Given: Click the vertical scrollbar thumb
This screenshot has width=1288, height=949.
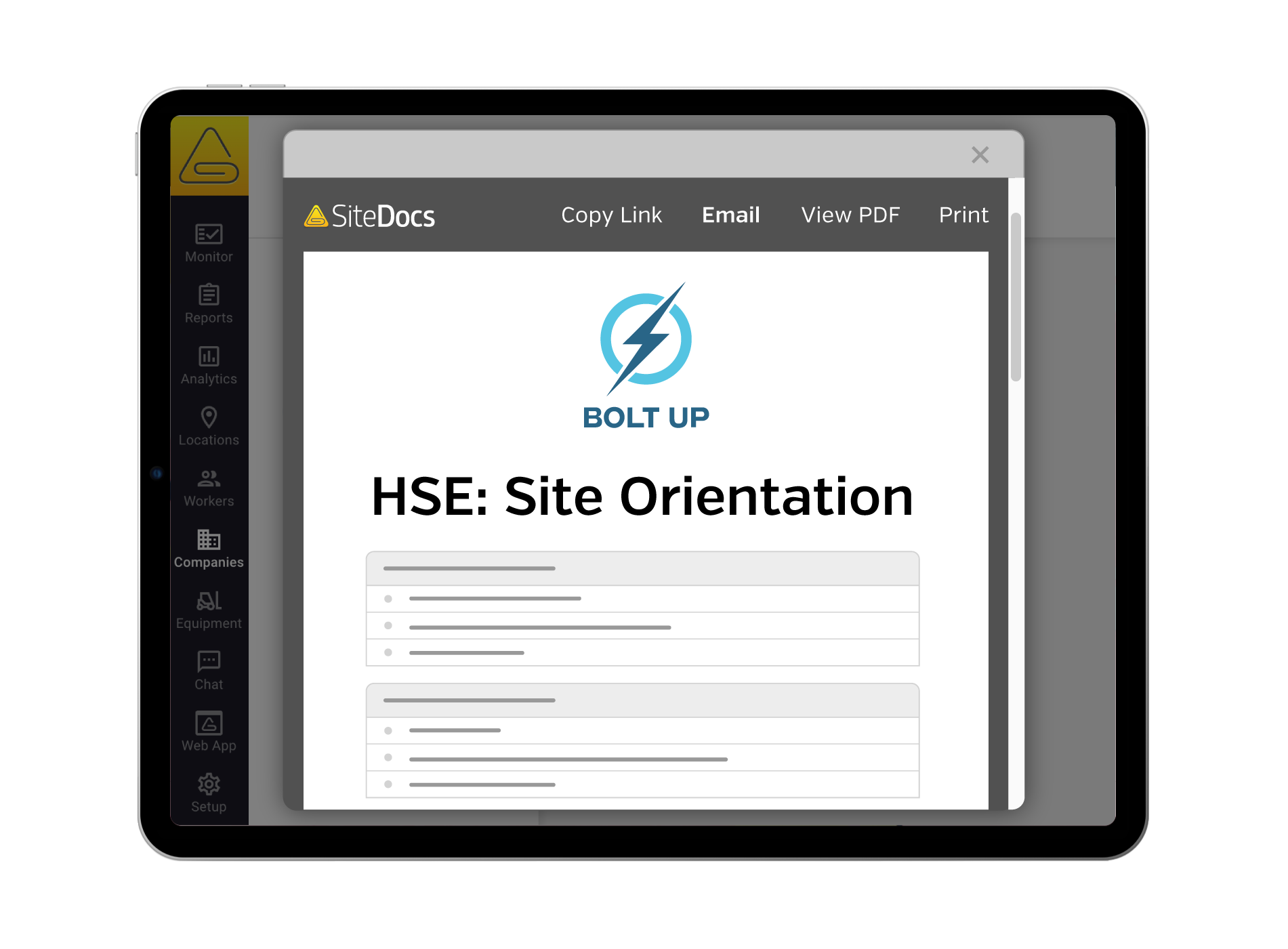Looking at the screenshot, I should (1016, 297).
